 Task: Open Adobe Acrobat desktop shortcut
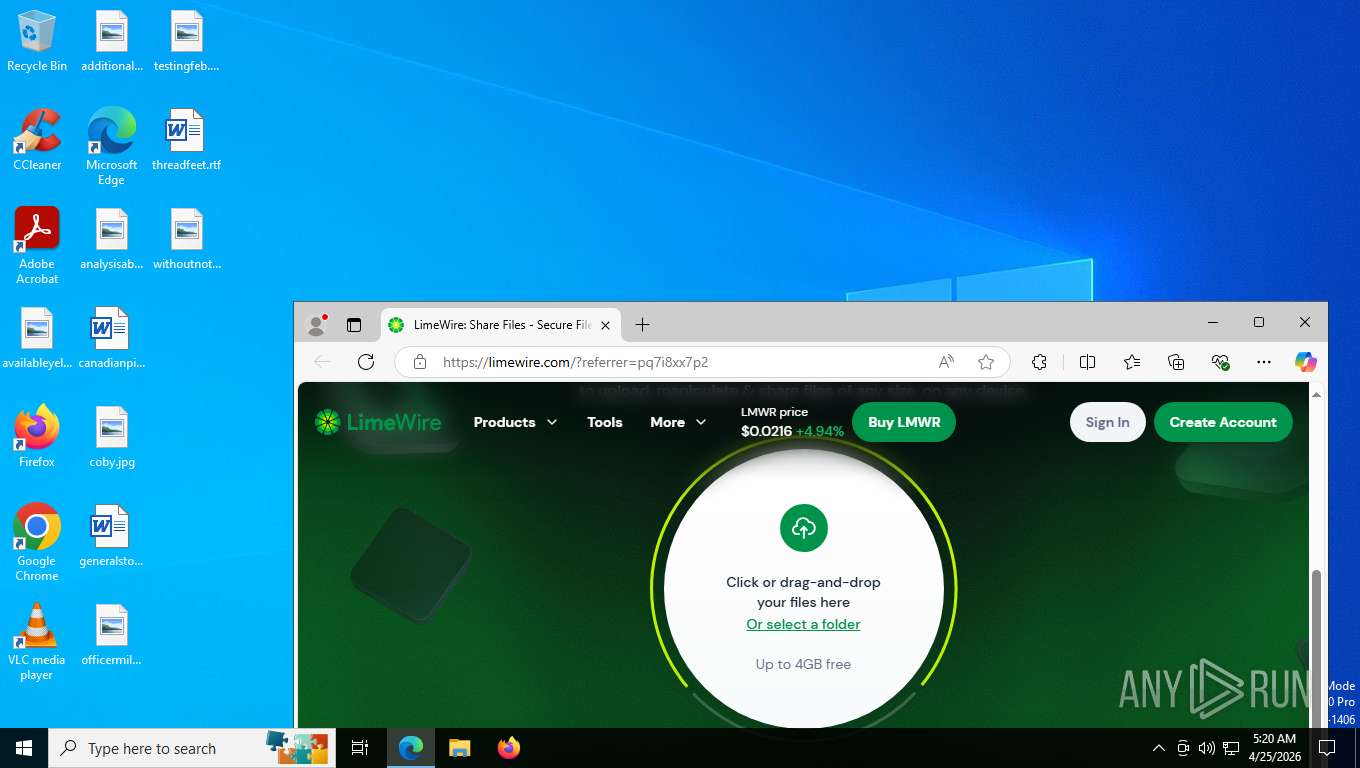pyautogui.click(x=37, y=246)
